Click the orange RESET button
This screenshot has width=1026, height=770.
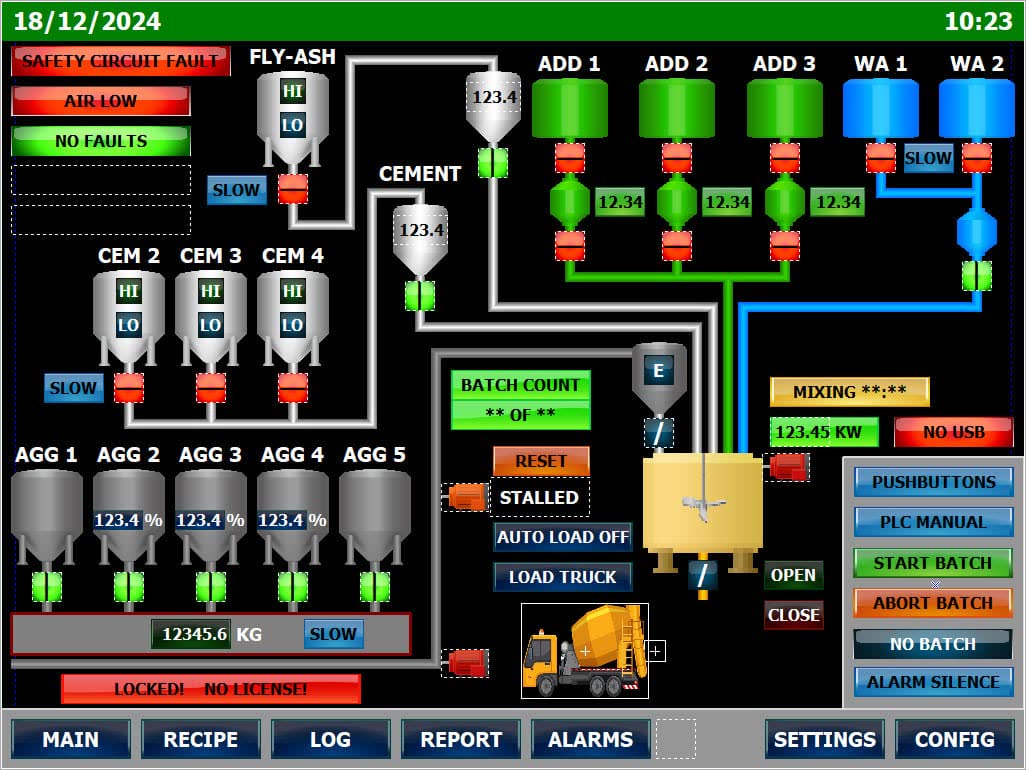[x=541, y=461]
